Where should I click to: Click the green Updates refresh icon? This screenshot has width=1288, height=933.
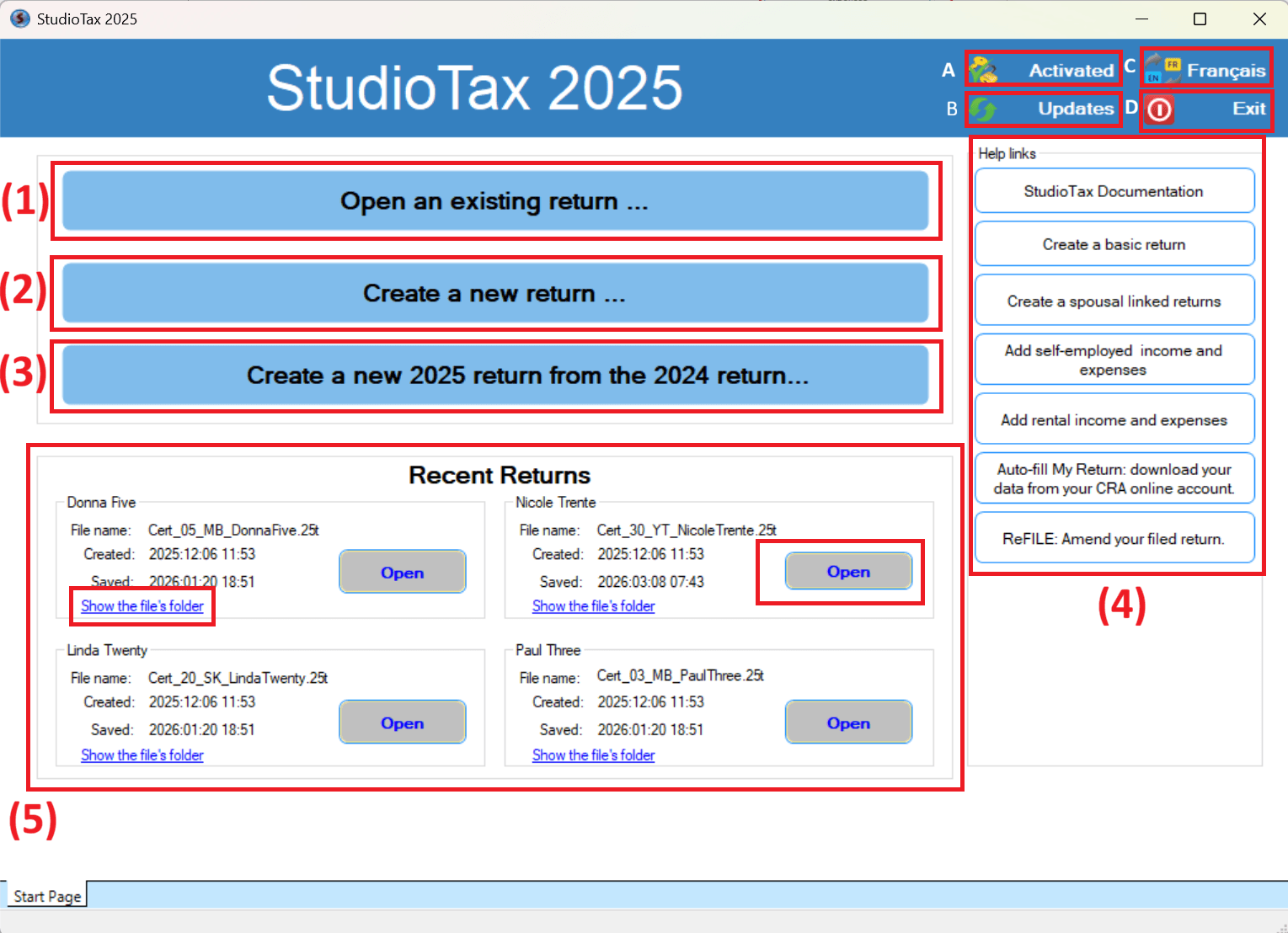point(982,109)
